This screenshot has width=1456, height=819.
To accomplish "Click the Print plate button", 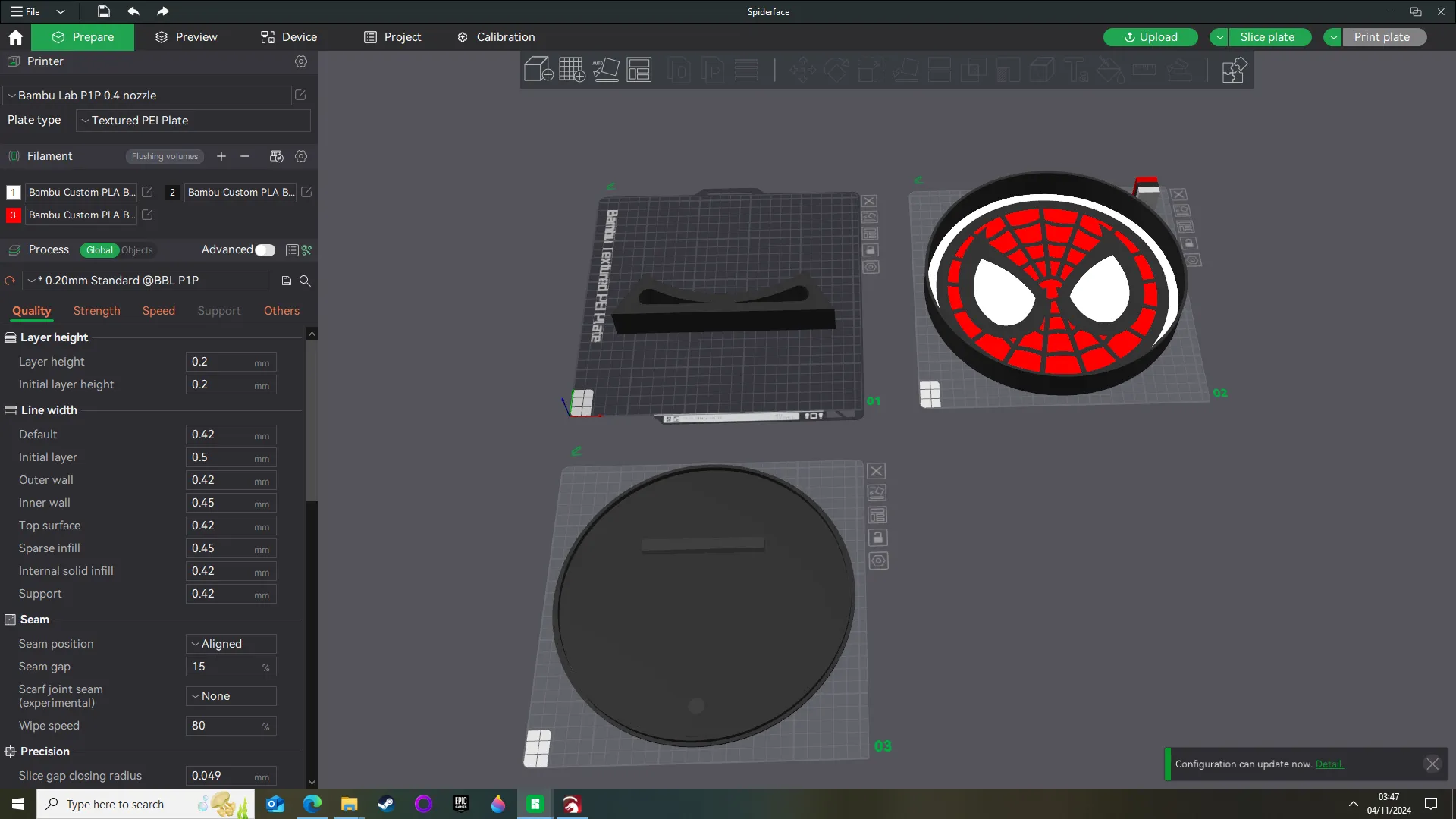I will pos(1385,37).
